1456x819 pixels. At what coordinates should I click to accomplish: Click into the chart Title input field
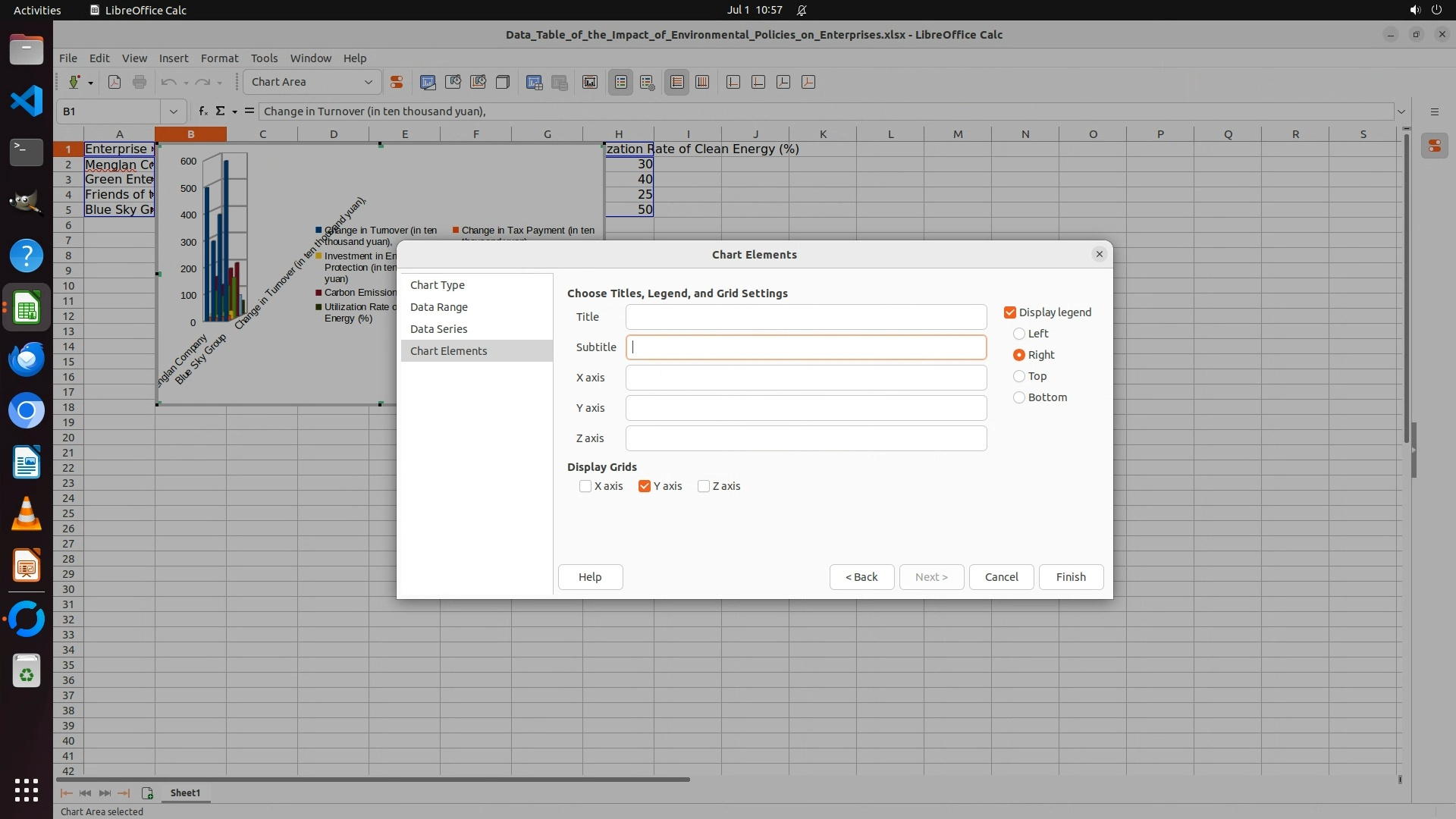(x=805, y=317)
